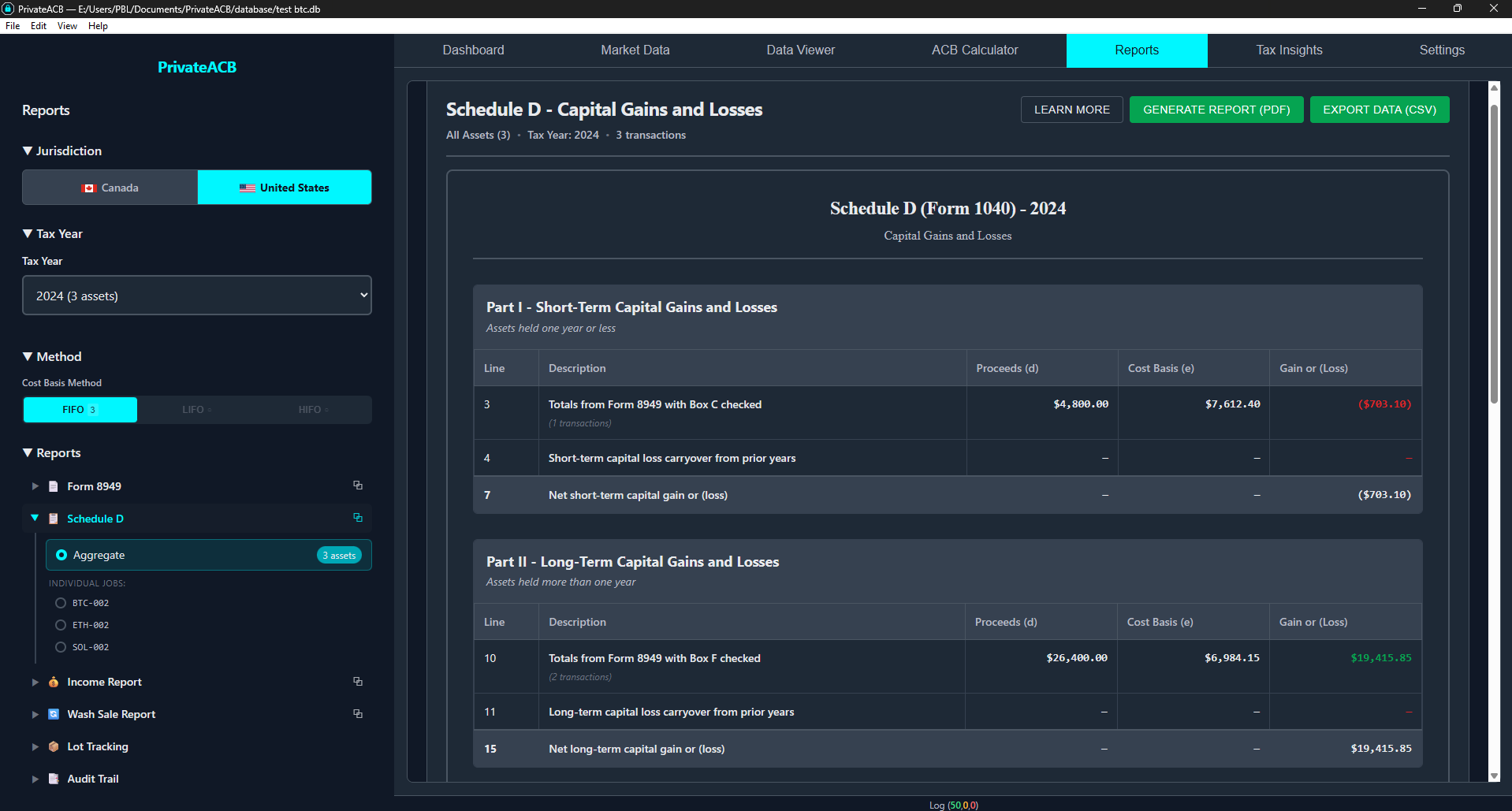Click the copy icon beside Wash Sale Report
This screenshot has height=811, width=1512.
(x=358, y=714)
